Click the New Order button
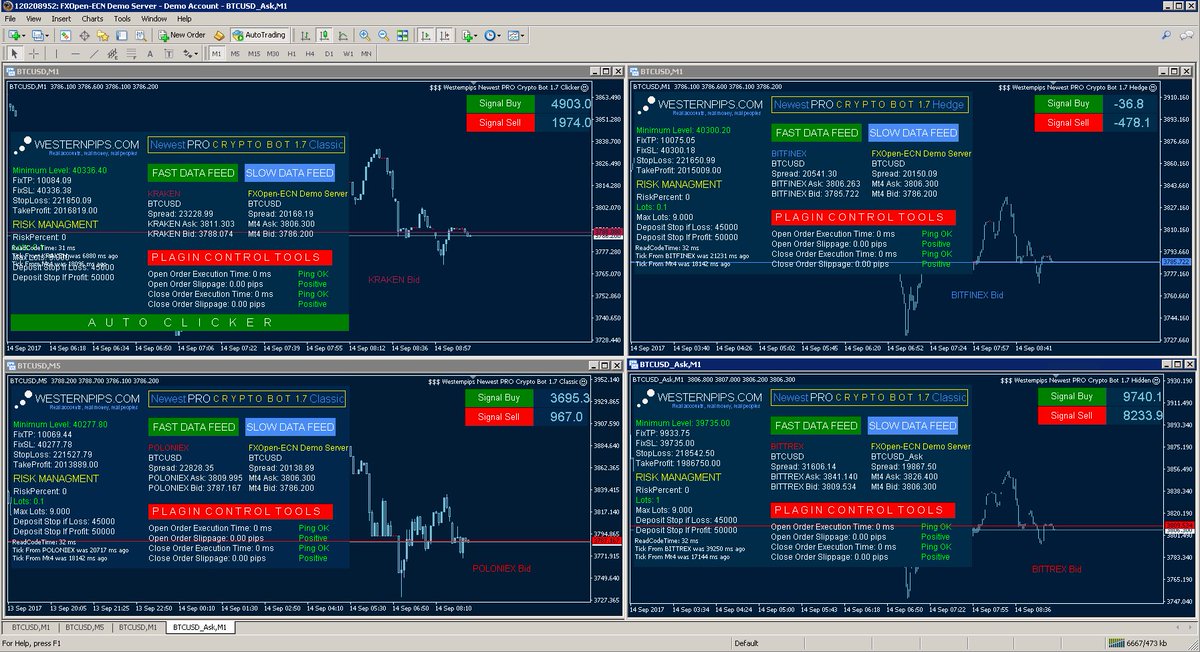This screenshot has width=1200, height=652. pyautogui.click(x=181, y=35)
